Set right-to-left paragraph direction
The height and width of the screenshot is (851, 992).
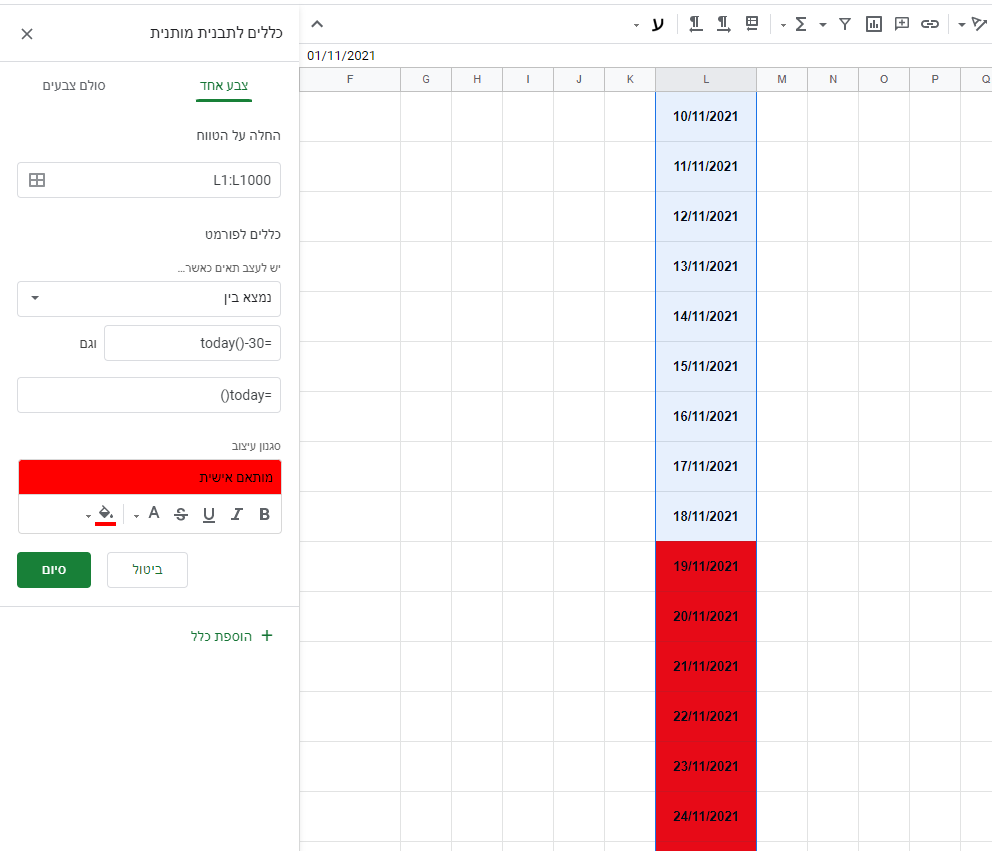[695, 24]
